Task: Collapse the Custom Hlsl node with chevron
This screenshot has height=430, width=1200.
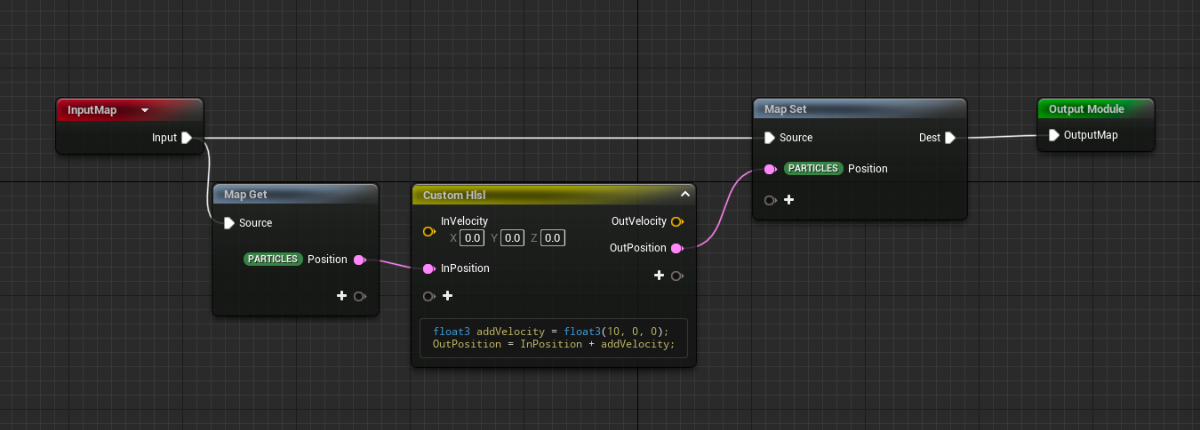Action: pyautogui.click(x=685, y=194)
